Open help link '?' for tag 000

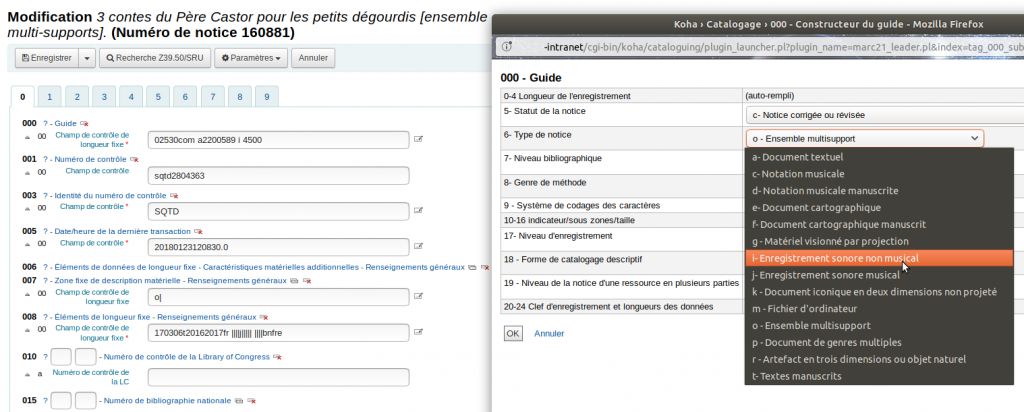(45, 123)
